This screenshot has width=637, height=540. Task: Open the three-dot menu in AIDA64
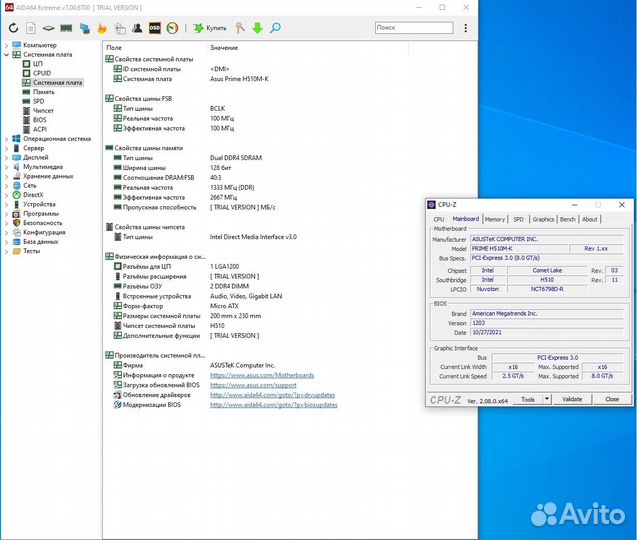pos(466,28)
